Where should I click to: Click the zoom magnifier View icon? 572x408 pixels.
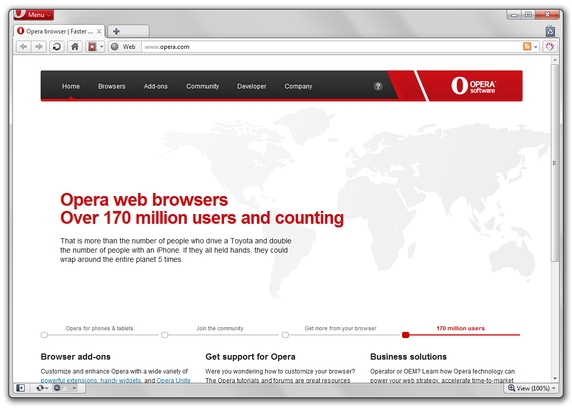511,388
